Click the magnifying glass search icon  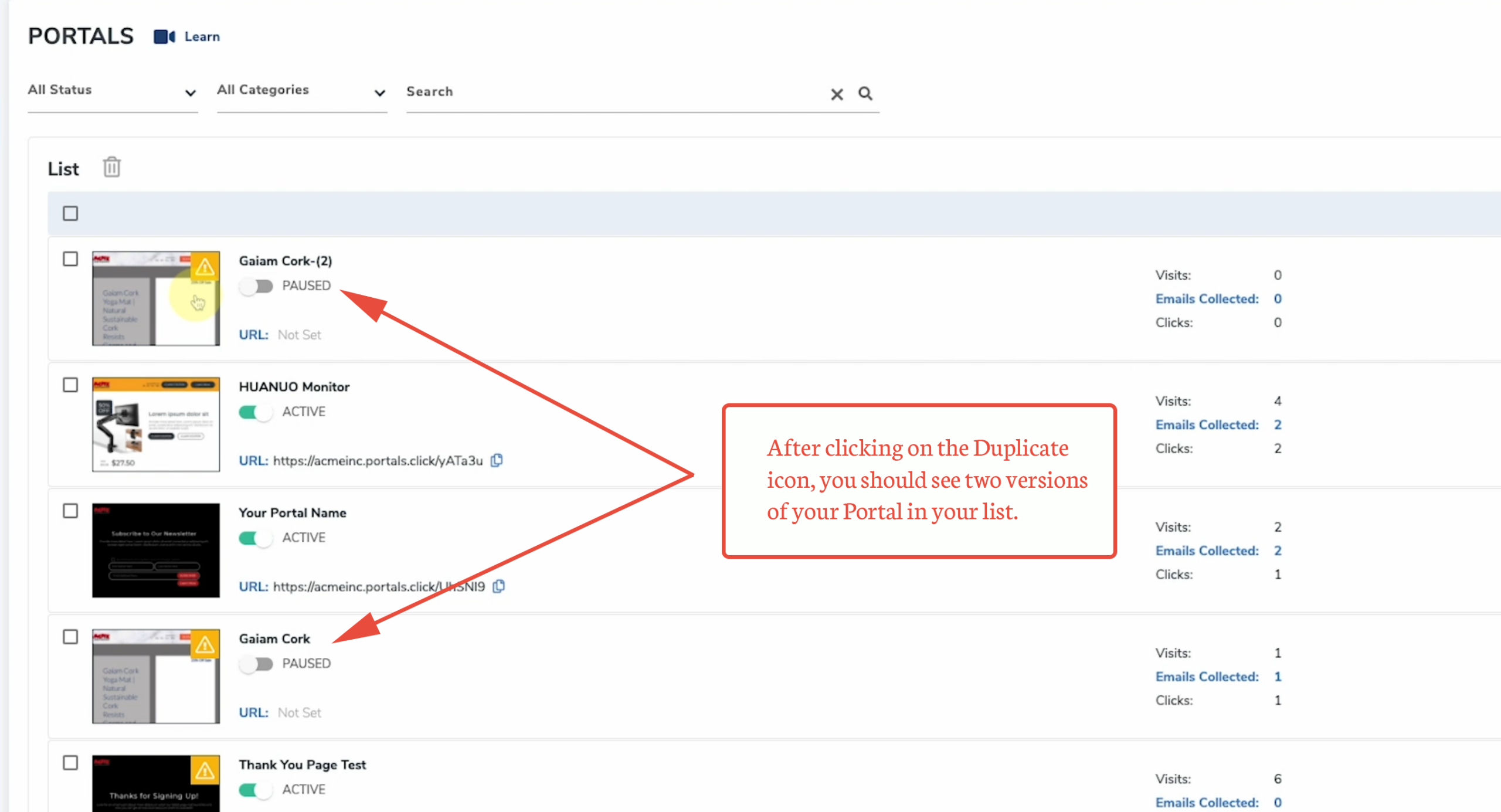pyautogui.click(x=865, y=93)
